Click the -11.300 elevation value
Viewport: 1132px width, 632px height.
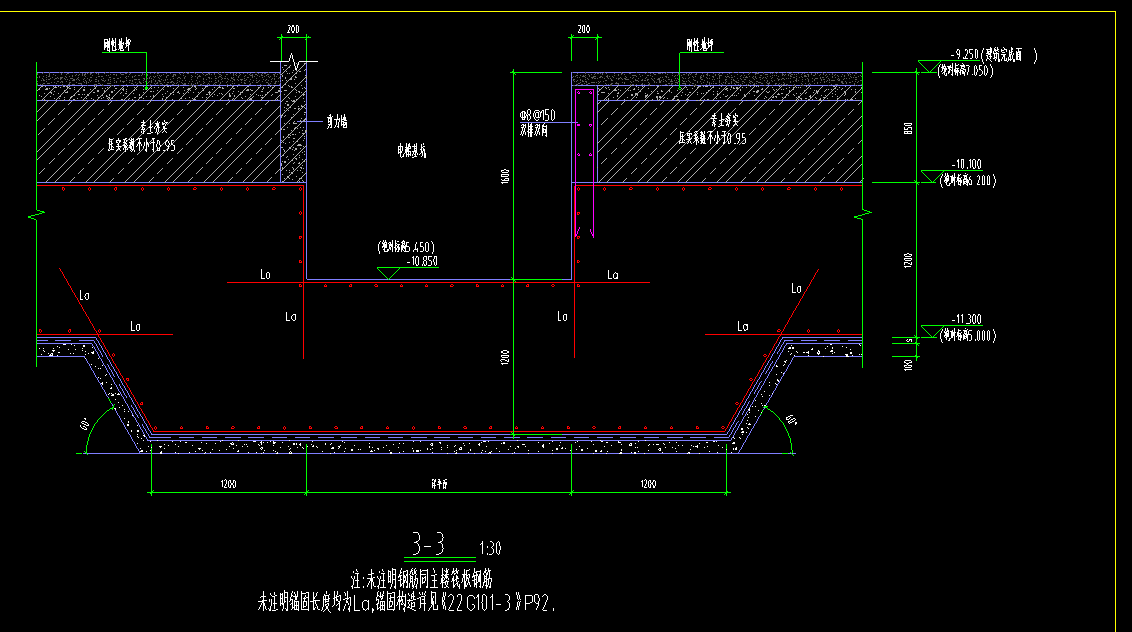point(967,319)
